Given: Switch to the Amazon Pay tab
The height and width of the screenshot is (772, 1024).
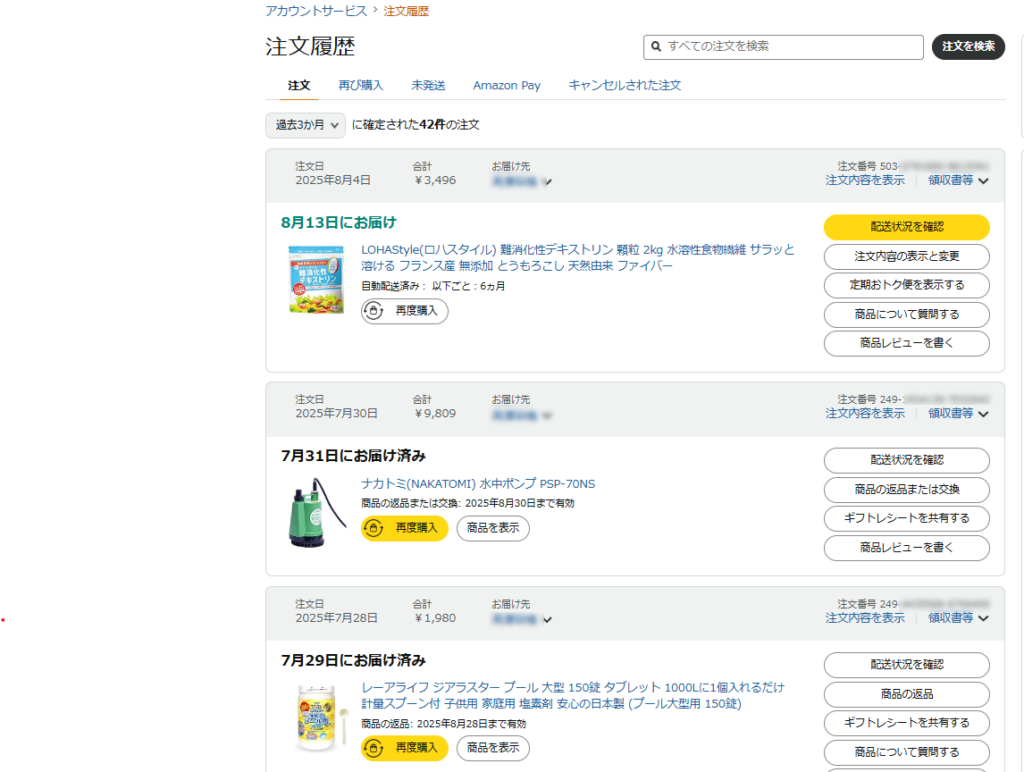Looking at the screenshot, I should [x=507, y=86].
